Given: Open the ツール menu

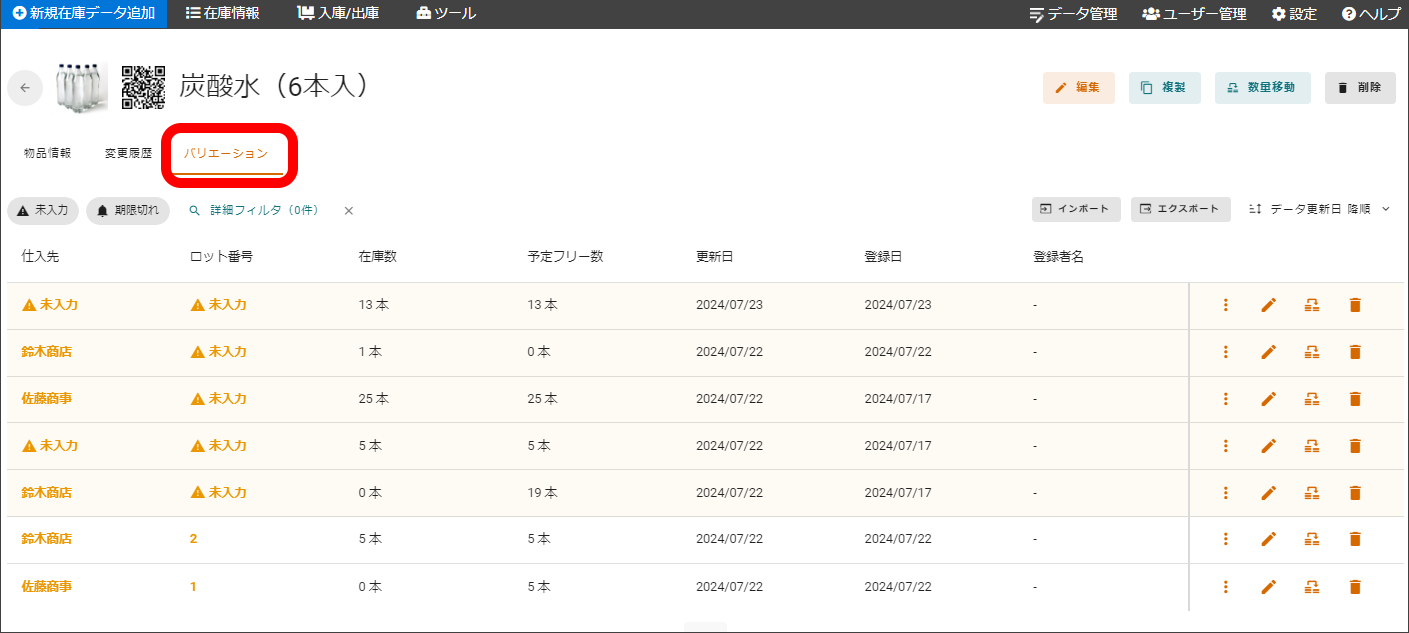Looking at the screenshot, I should click(x=446, y=14).
